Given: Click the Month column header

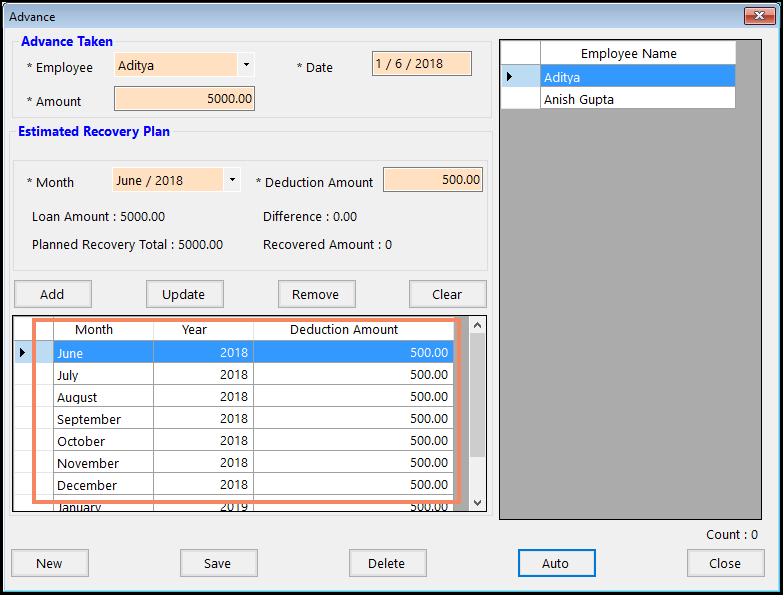Looking at the screenshot, I should pos(103,329).
